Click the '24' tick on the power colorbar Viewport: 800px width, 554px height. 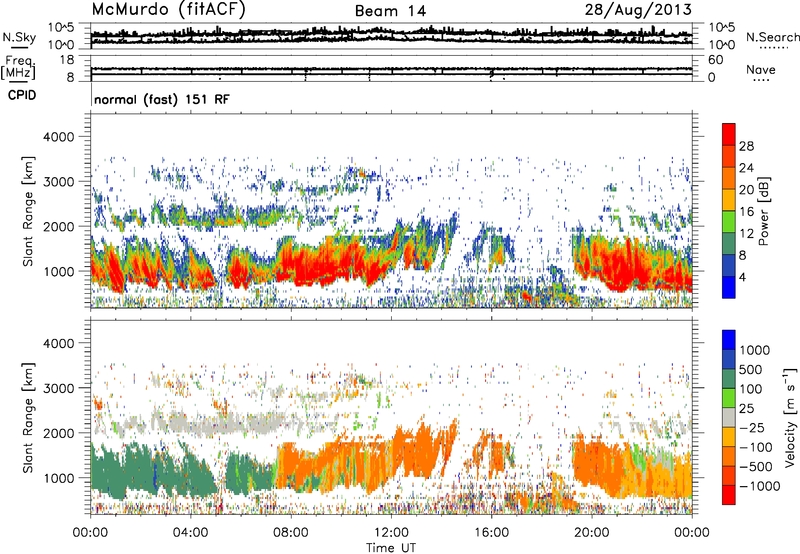746,168
